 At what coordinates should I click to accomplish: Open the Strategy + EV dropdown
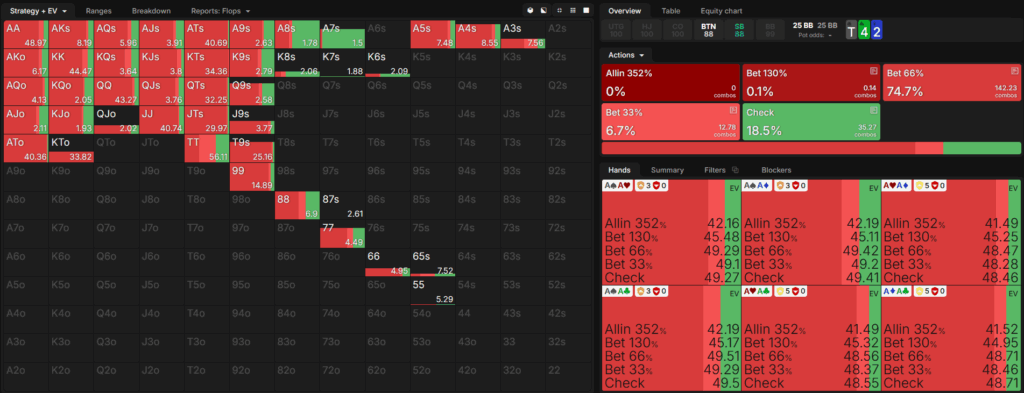(39, 10)
